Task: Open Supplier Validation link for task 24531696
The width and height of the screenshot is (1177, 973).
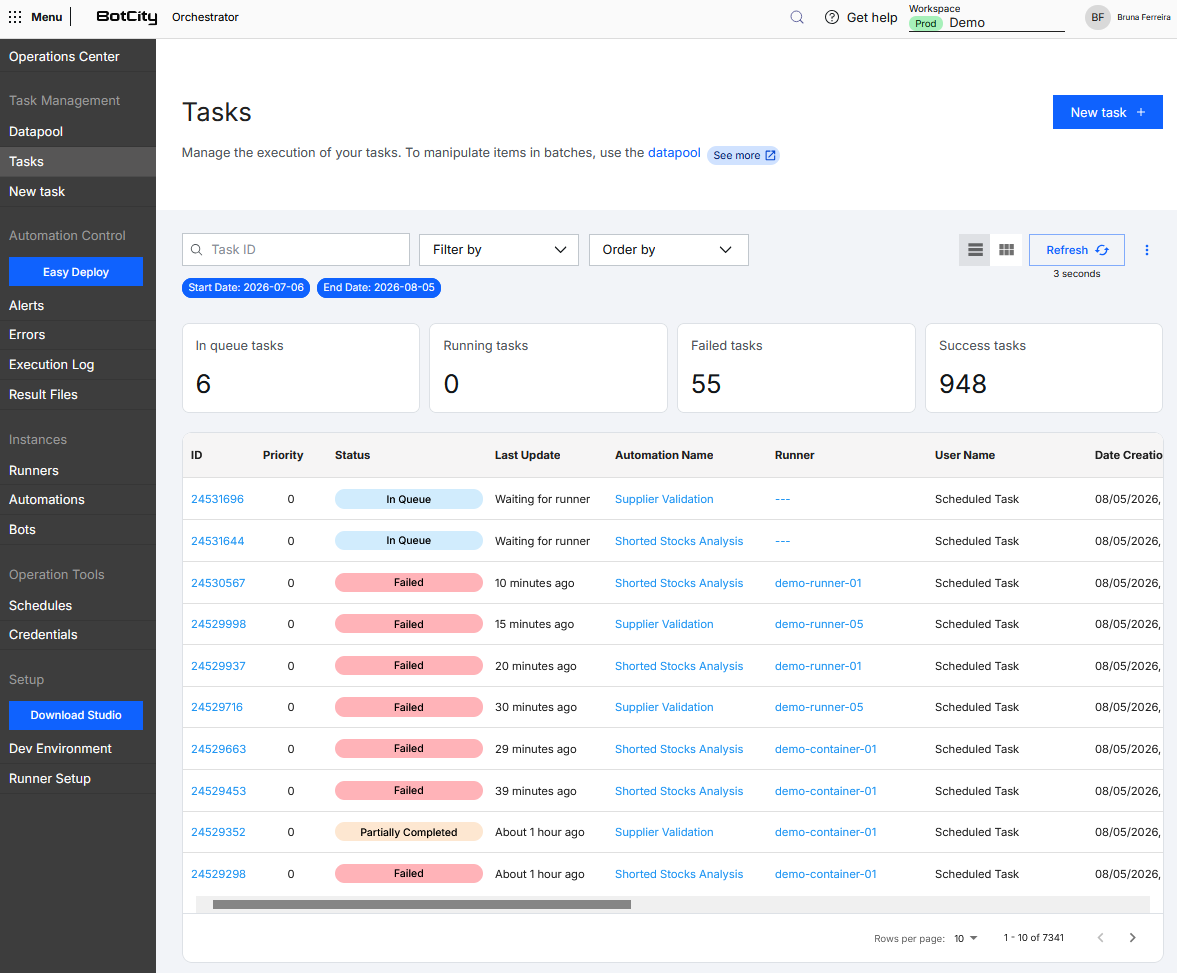Action: (x=664, y=499)
